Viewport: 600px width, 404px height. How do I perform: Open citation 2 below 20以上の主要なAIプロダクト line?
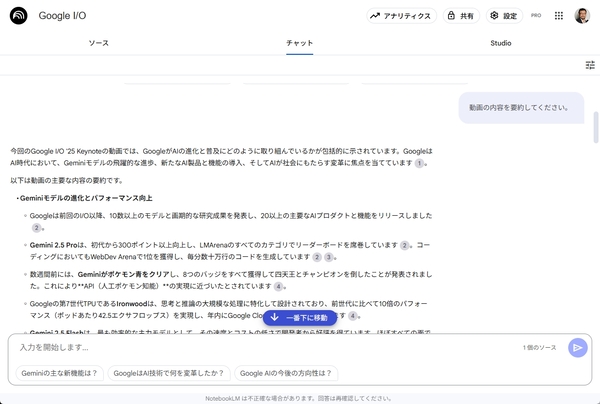(x=36, y=228)
